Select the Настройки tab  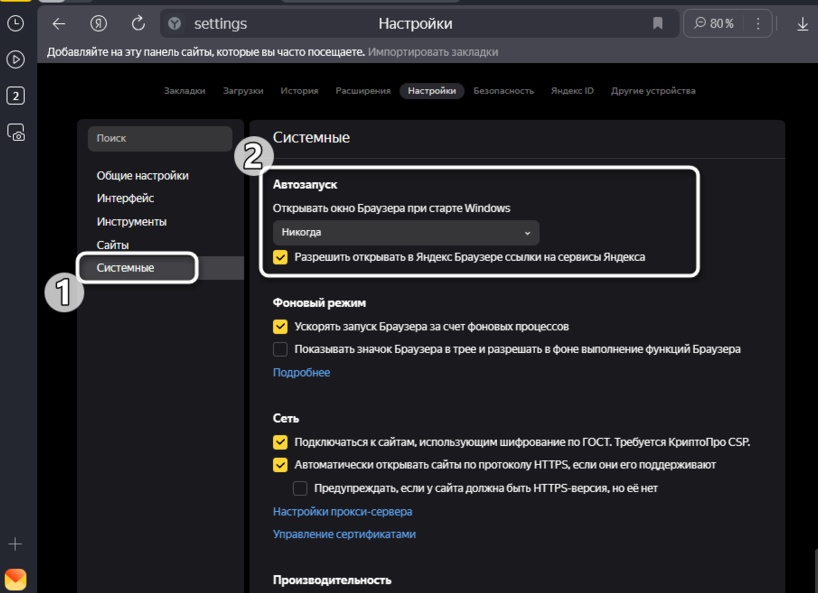coord(432,91)
